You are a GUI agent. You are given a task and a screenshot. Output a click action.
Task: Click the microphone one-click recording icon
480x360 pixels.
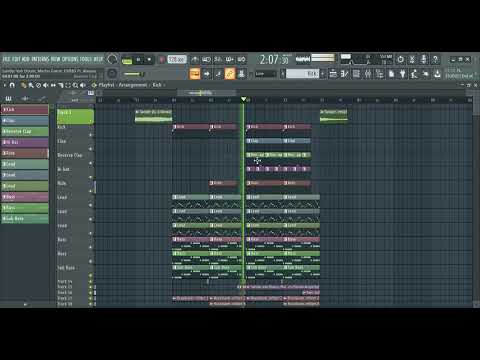[x=424, y=60]
